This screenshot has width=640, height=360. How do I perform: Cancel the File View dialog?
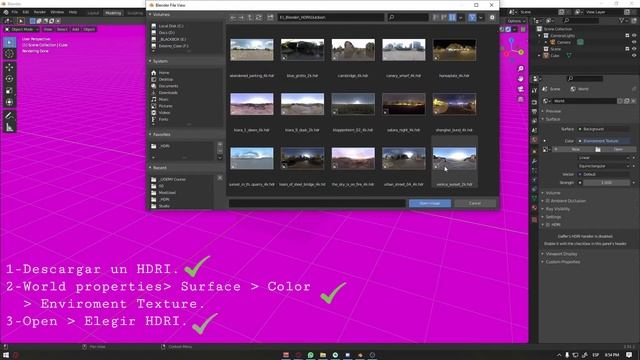click(x=475, y=203)
